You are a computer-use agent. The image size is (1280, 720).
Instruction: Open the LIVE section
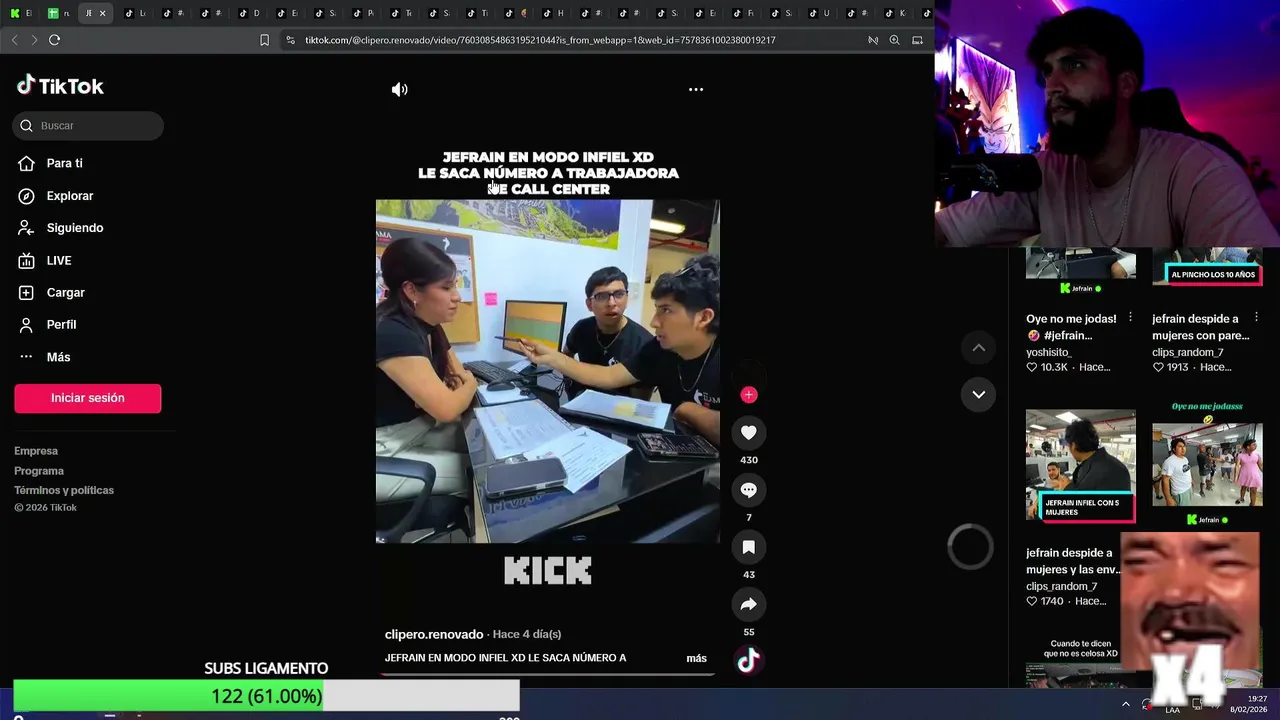pyautogui.click(x=58, y=260)
